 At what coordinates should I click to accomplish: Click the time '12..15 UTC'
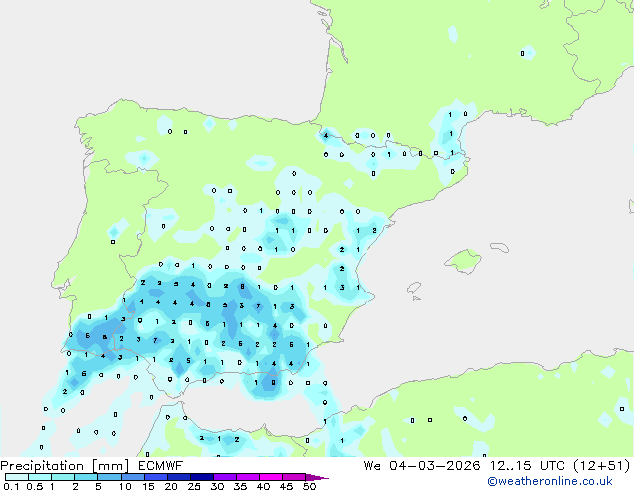pyautogui.click(x=526, y=466)
